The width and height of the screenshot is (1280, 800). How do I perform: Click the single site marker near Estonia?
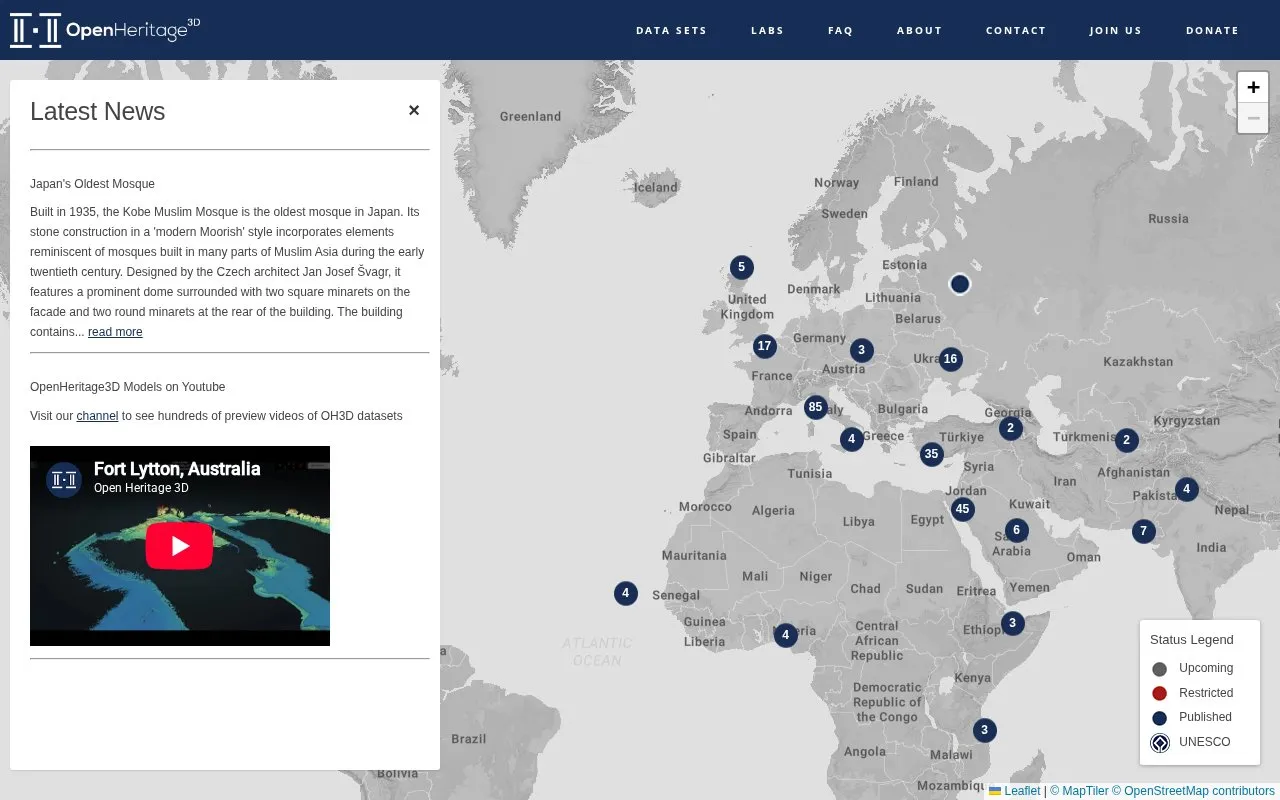960,284
